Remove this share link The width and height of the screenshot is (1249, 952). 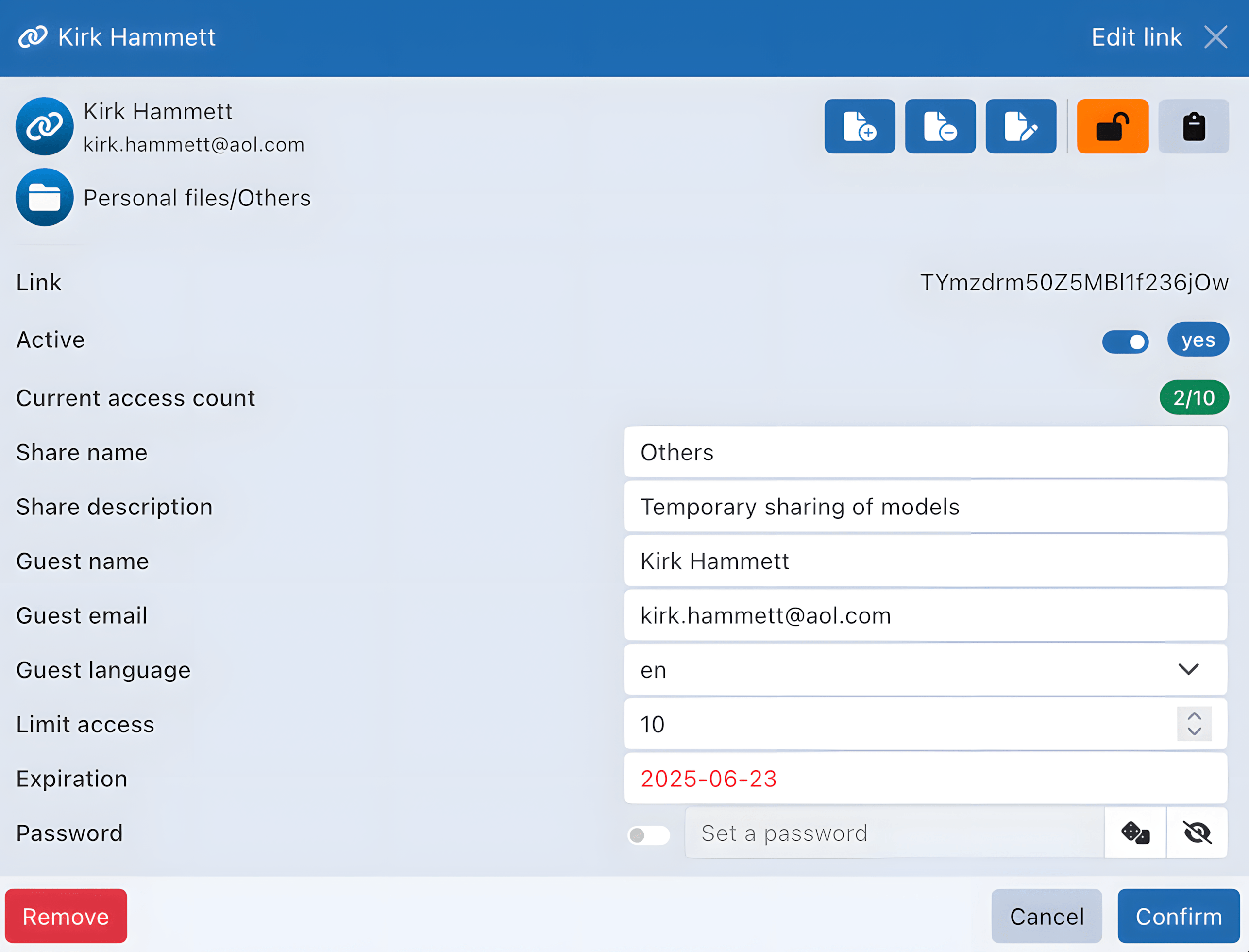click(x=66, y=916)
